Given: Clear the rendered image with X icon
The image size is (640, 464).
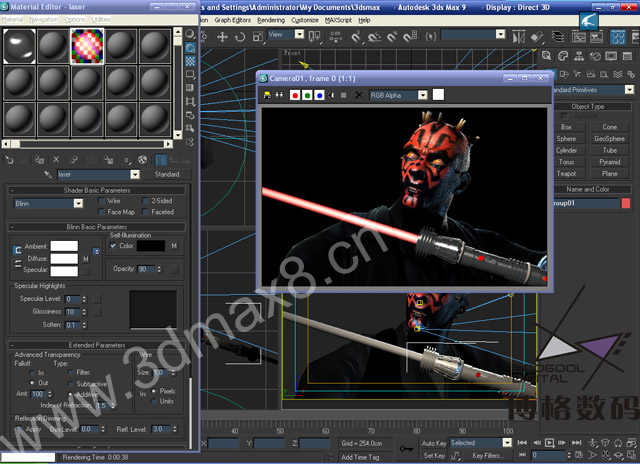Looking at the screenshot, I should (x=358, y=95).
